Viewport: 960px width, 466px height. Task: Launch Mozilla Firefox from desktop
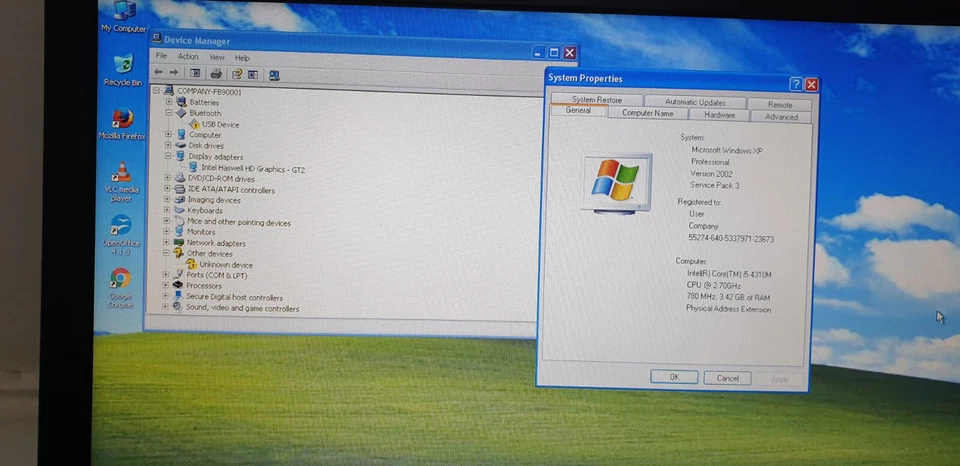[x=122, y=123]
